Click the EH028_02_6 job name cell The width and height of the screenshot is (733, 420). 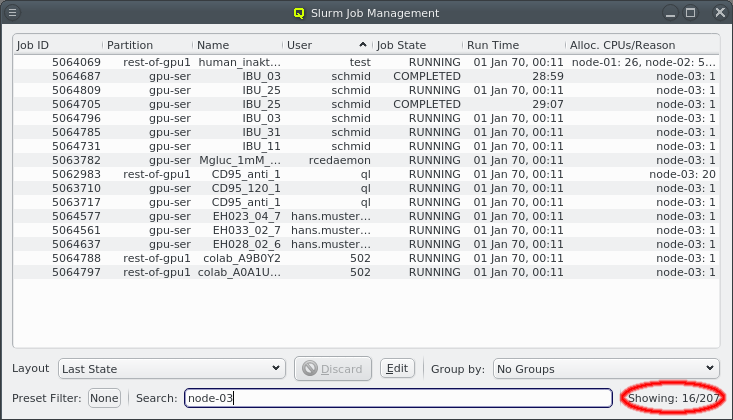(x=247, y=245)
